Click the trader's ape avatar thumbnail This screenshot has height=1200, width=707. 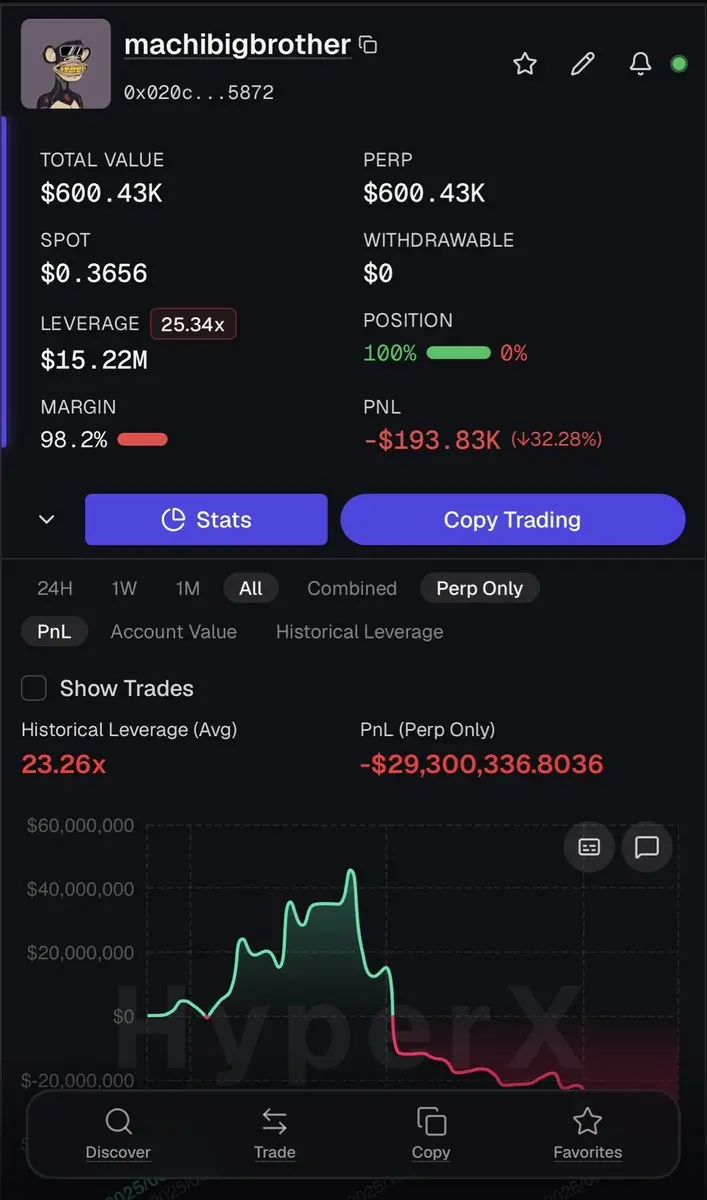tap(66, 64)
